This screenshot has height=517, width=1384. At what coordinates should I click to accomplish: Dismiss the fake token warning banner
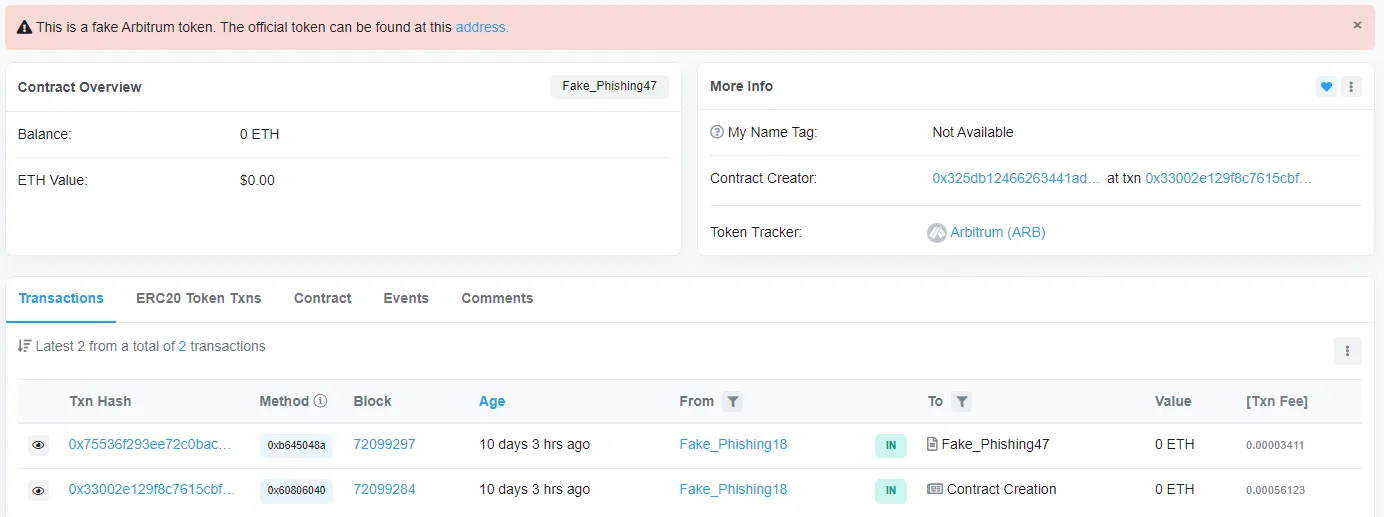tap(1357, 25)
